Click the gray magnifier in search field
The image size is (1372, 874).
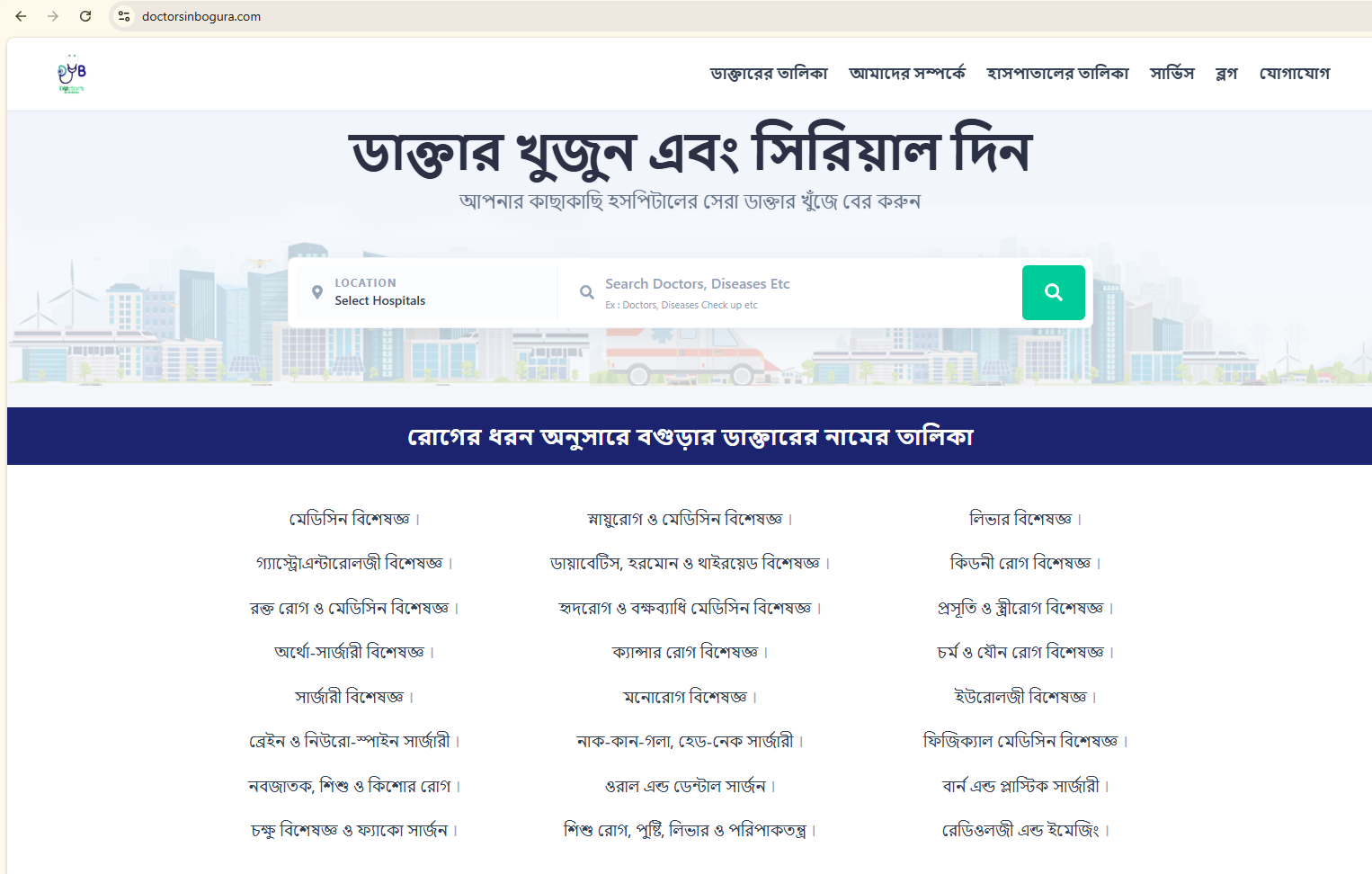coord(586,292)
